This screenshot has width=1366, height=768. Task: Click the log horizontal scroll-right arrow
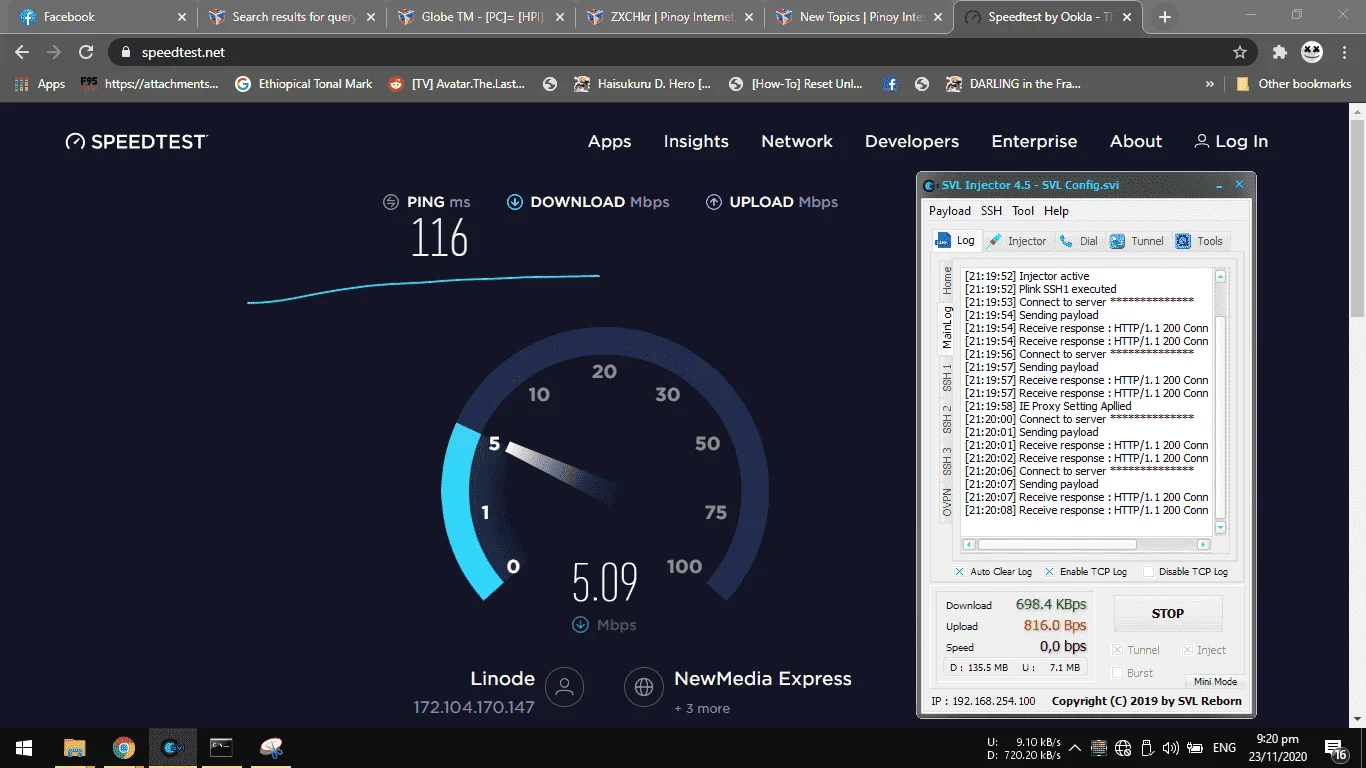point(1205,545)
